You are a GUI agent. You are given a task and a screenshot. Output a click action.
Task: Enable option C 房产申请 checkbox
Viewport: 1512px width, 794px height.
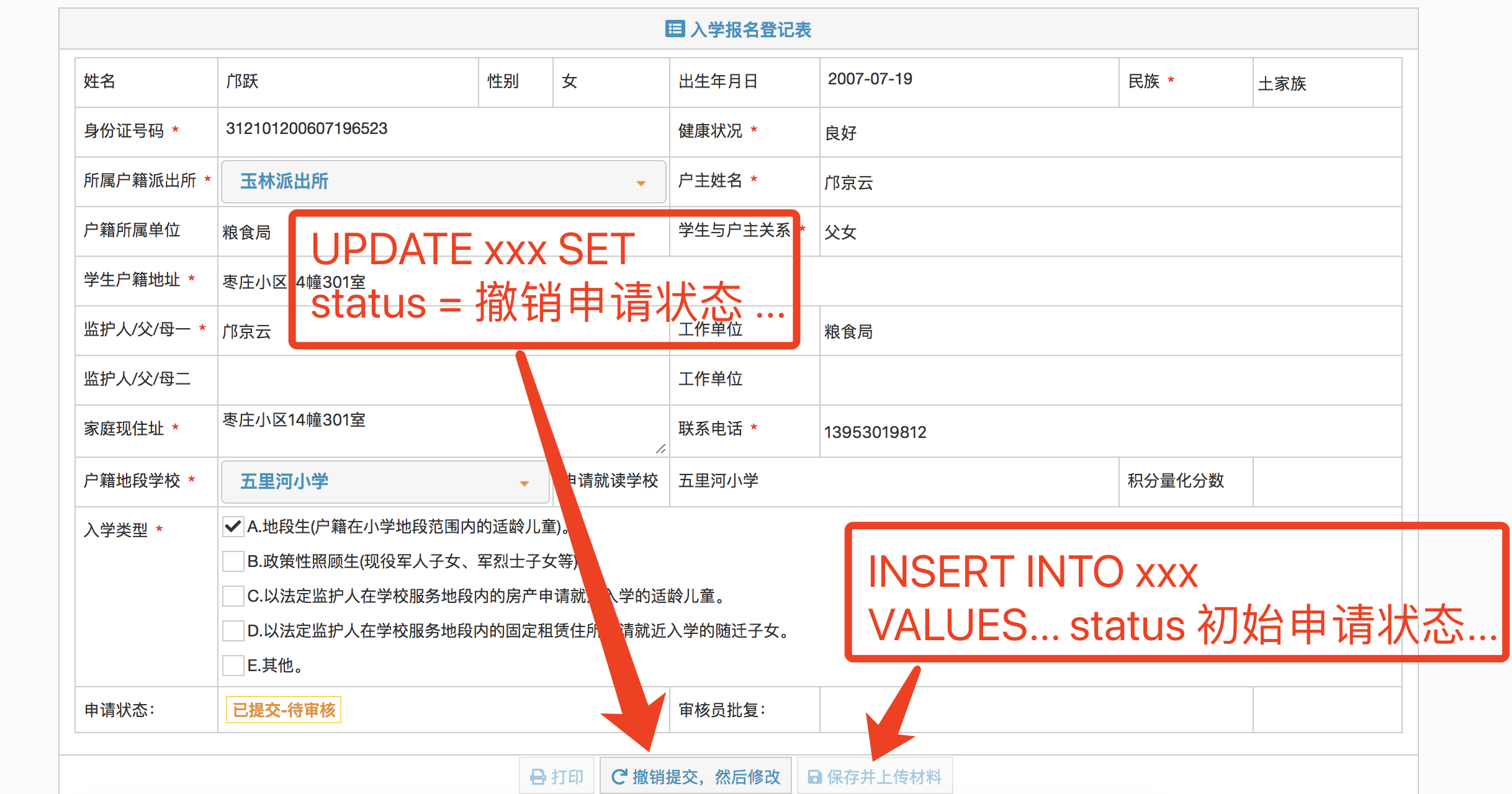[233, 596]
